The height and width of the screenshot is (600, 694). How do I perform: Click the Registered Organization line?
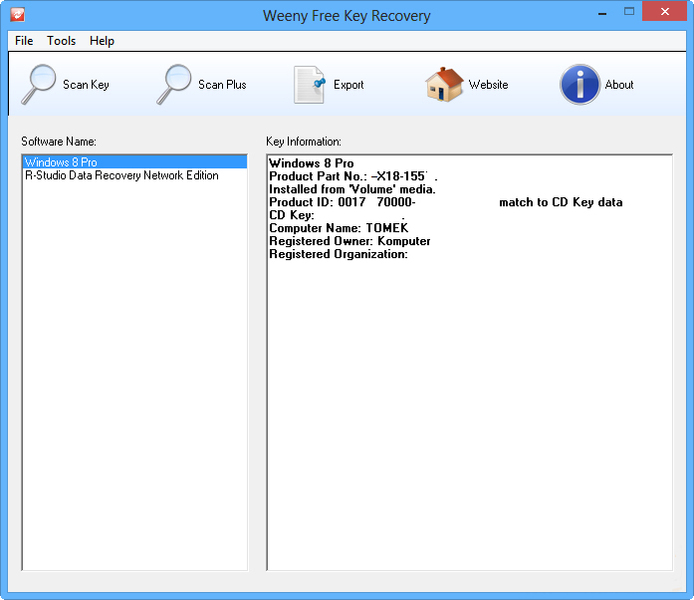coord(339,254)
